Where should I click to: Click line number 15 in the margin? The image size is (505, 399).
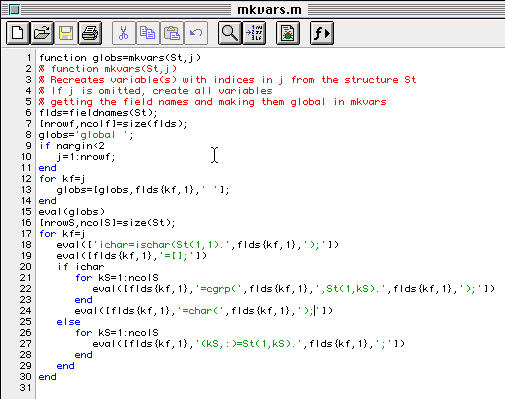point(26,212)
